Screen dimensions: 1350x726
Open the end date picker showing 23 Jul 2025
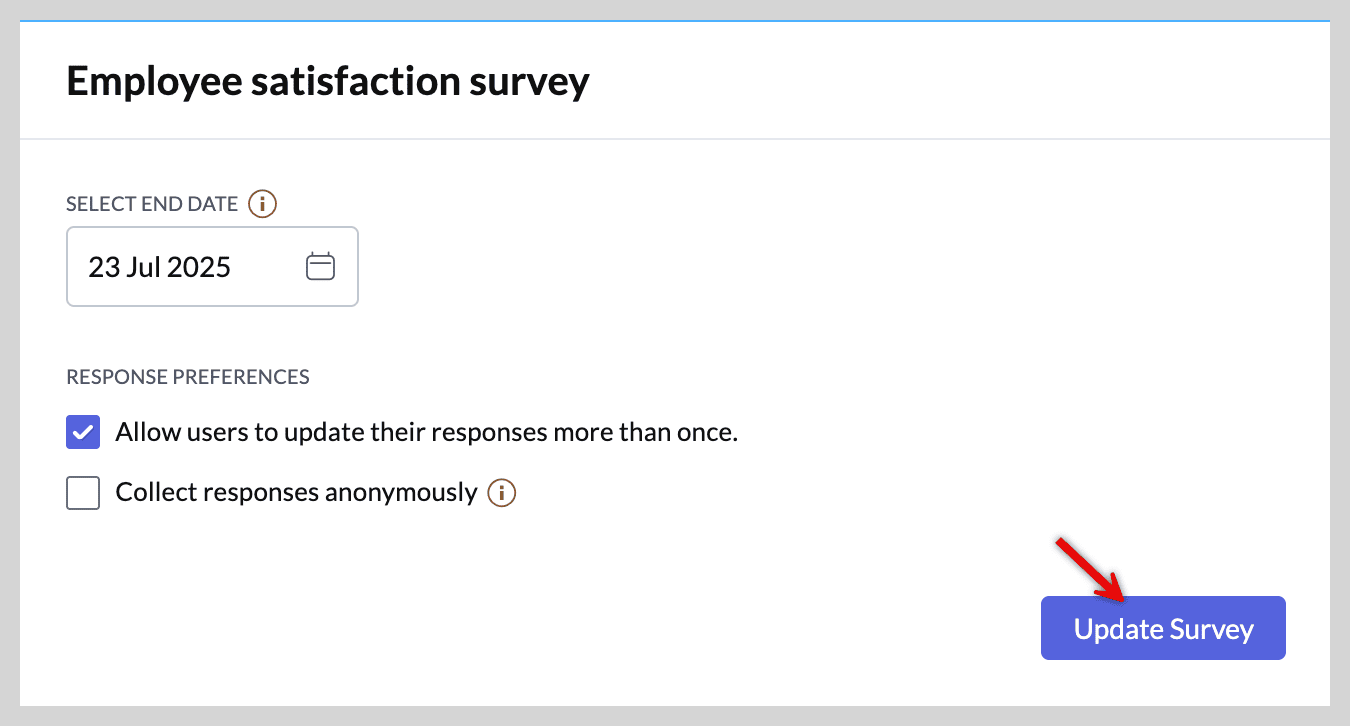(x=212, y=266)
